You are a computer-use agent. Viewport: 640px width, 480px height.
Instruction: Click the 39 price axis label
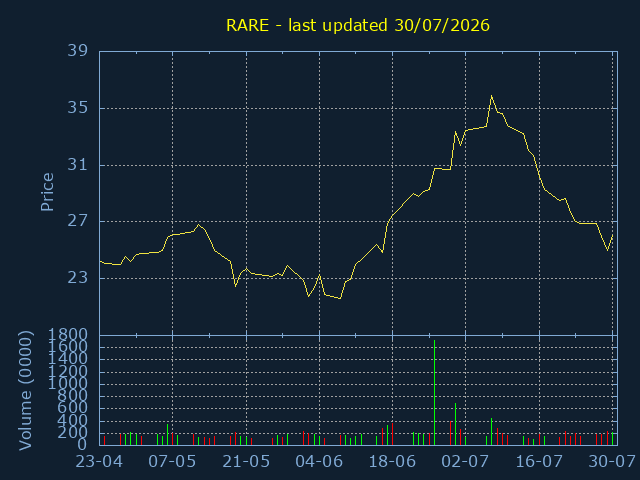point(77,51)
